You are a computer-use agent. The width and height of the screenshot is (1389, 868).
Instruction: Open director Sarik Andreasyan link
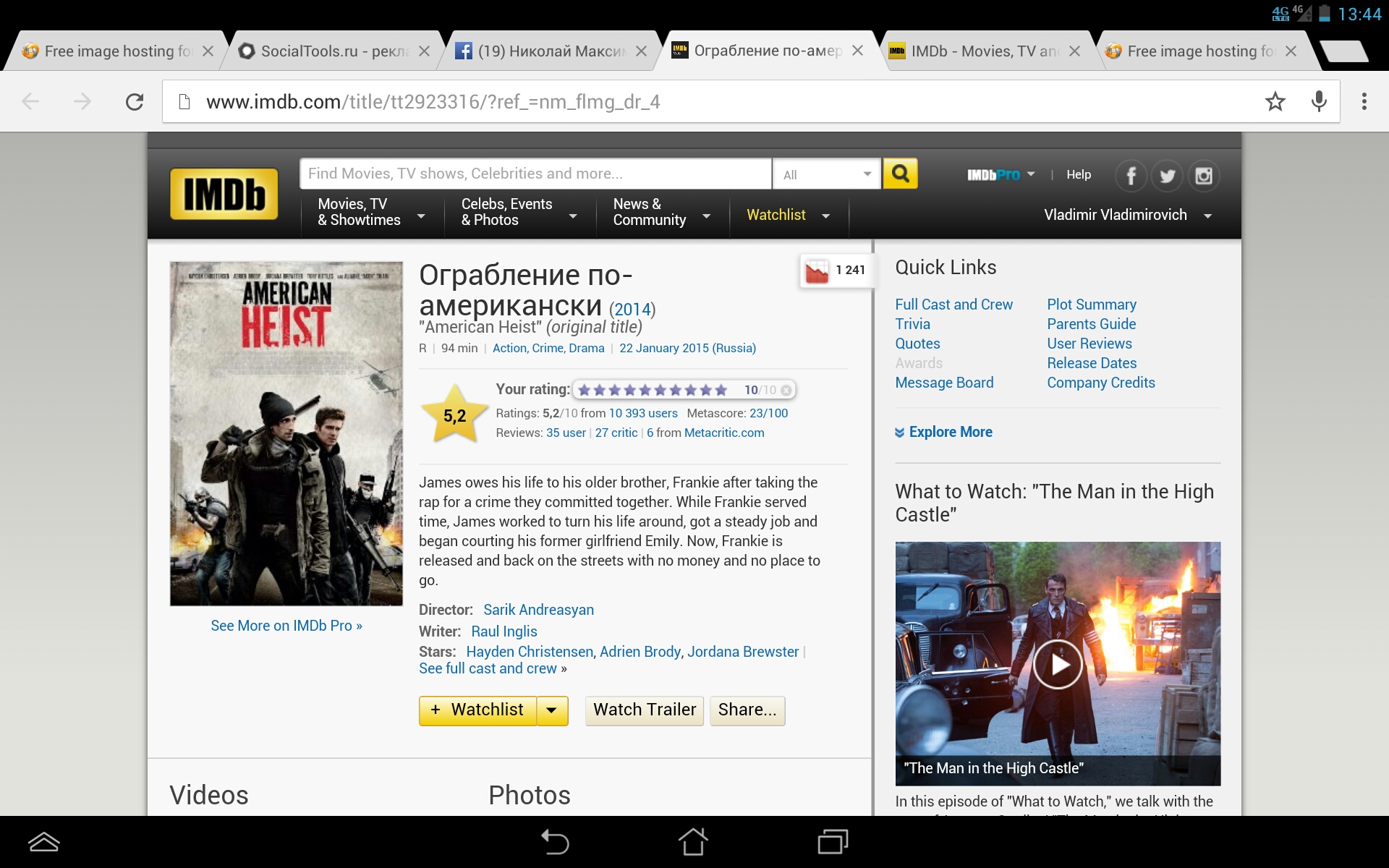(538, 610)
